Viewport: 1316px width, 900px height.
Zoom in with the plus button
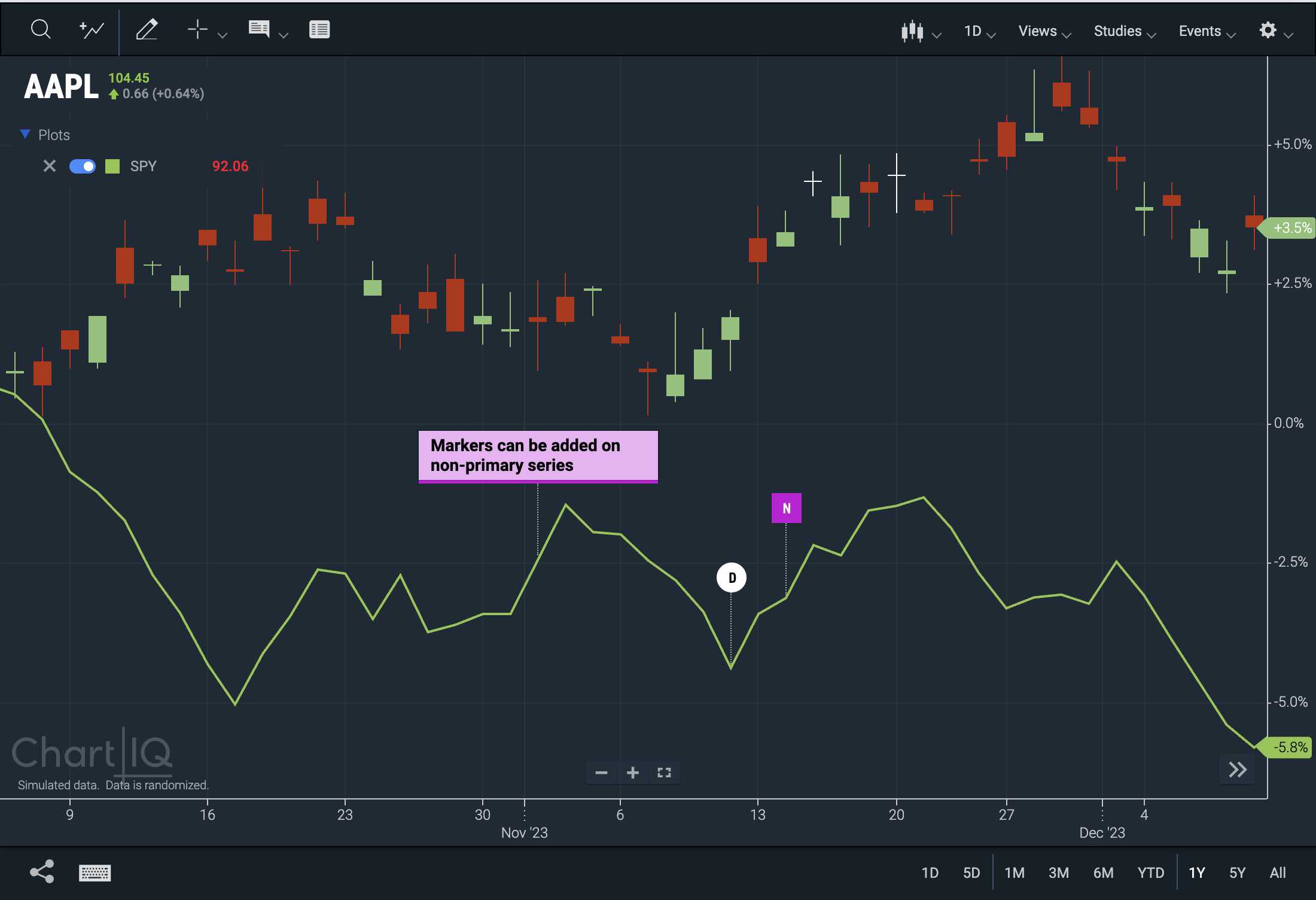coord(632,773)
